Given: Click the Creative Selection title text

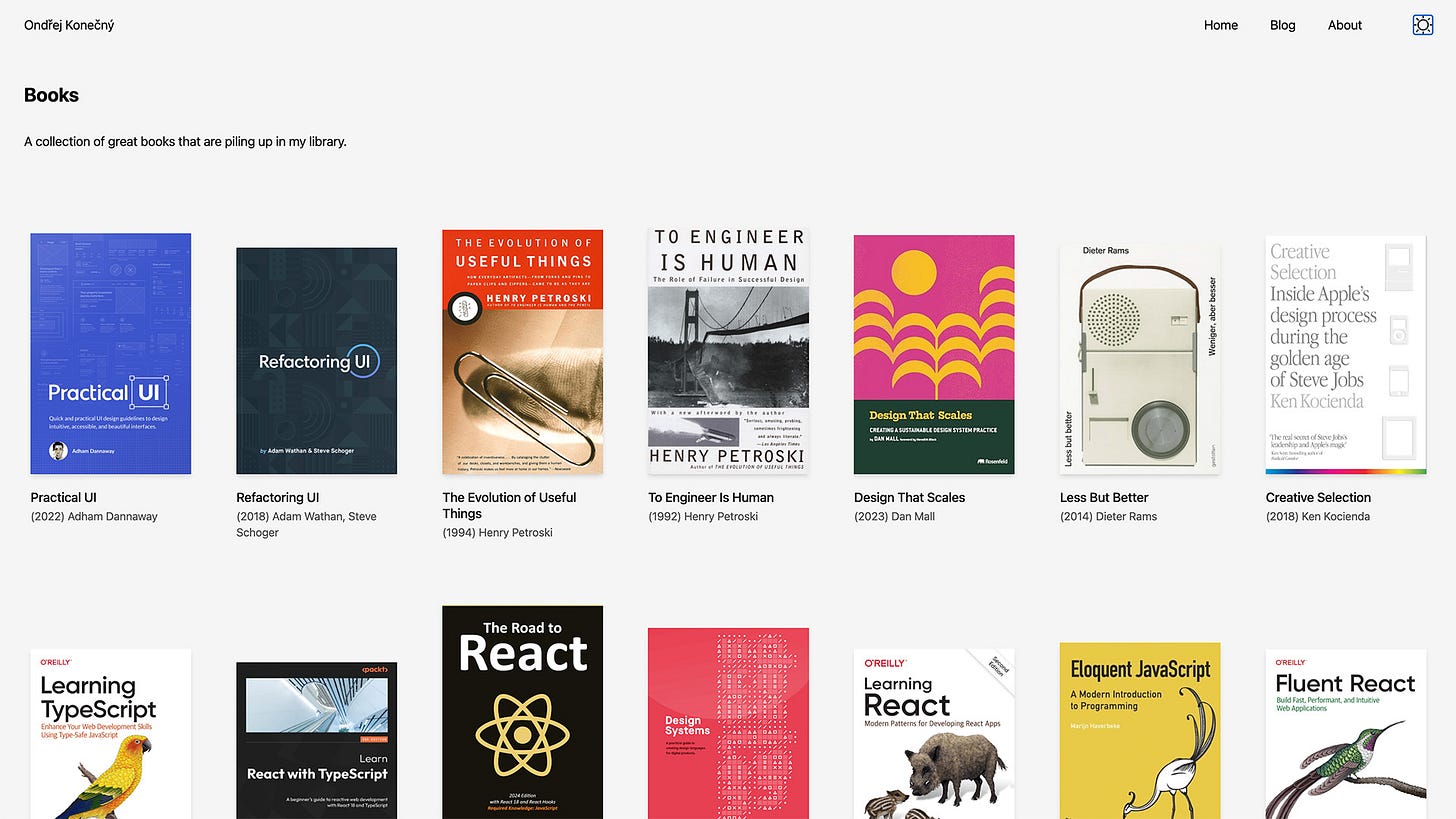Looking at the screenshot, I should pos(1318,497).
